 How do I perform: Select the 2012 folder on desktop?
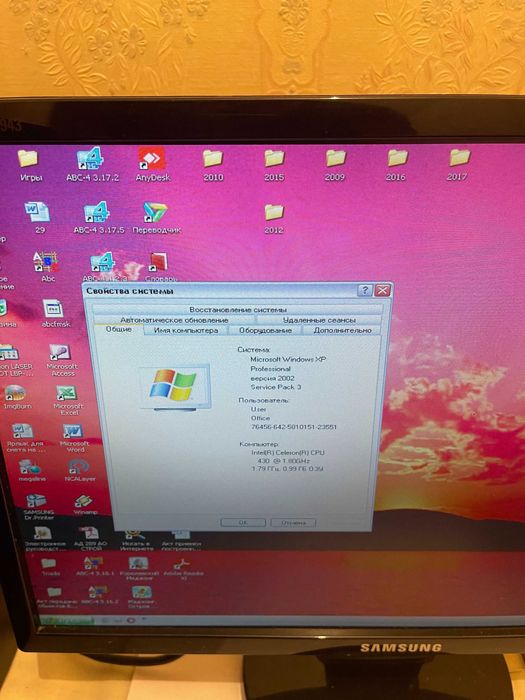[274, 218]
